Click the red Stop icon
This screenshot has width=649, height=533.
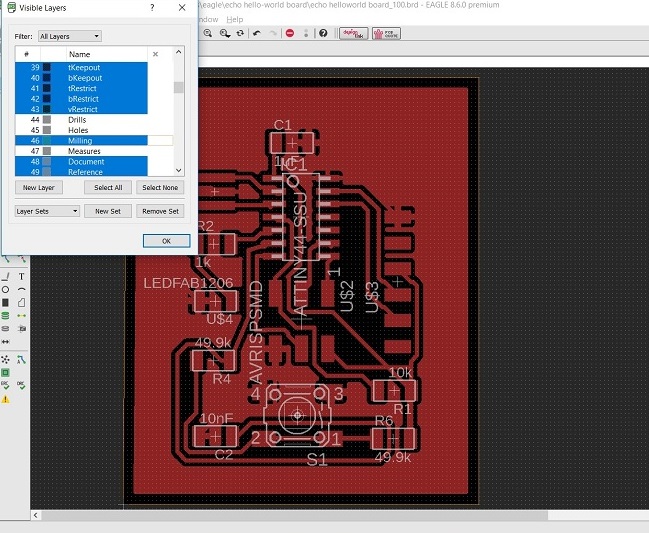click(290, 33)
